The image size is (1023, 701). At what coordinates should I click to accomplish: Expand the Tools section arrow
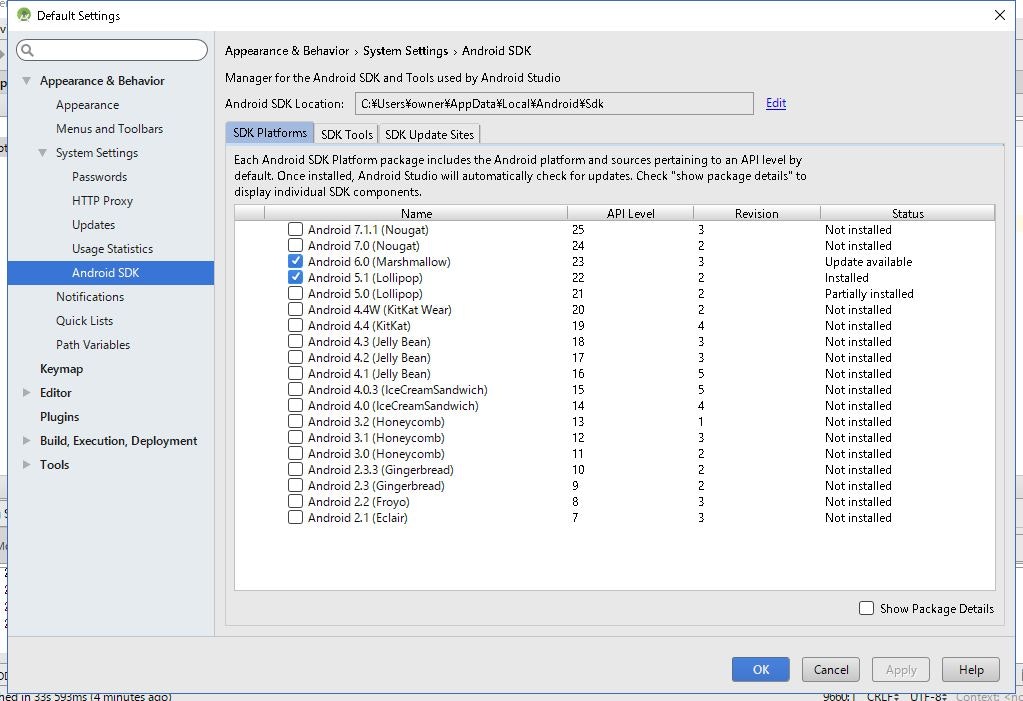pyautogui.click(x=27, y=465)
